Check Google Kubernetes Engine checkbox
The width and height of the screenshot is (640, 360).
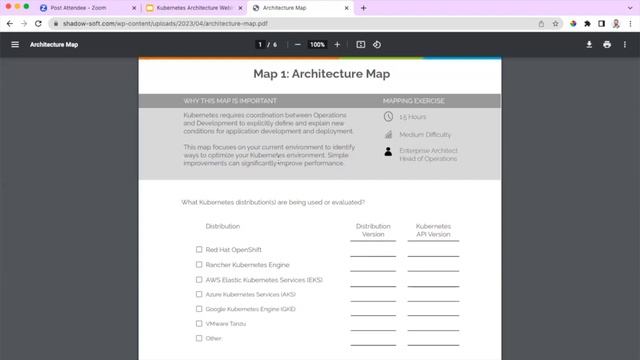point(199,309)
